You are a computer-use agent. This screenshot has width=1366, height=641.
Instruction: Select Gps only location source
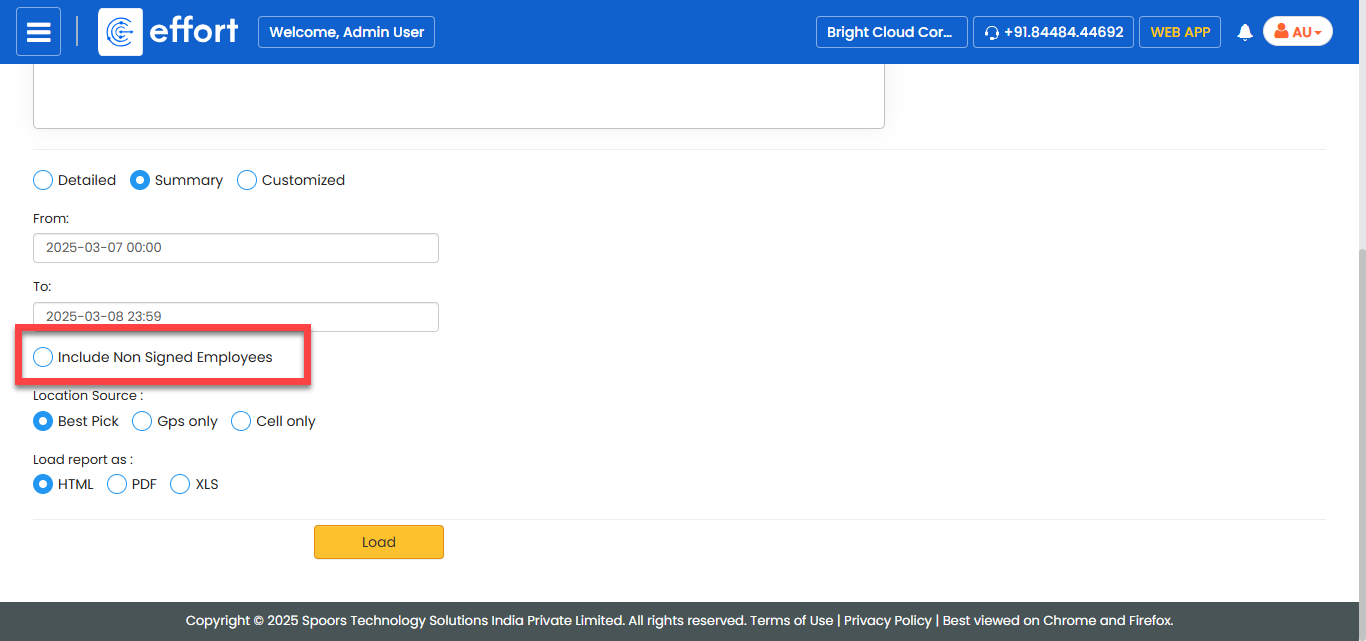click(142, 421)
